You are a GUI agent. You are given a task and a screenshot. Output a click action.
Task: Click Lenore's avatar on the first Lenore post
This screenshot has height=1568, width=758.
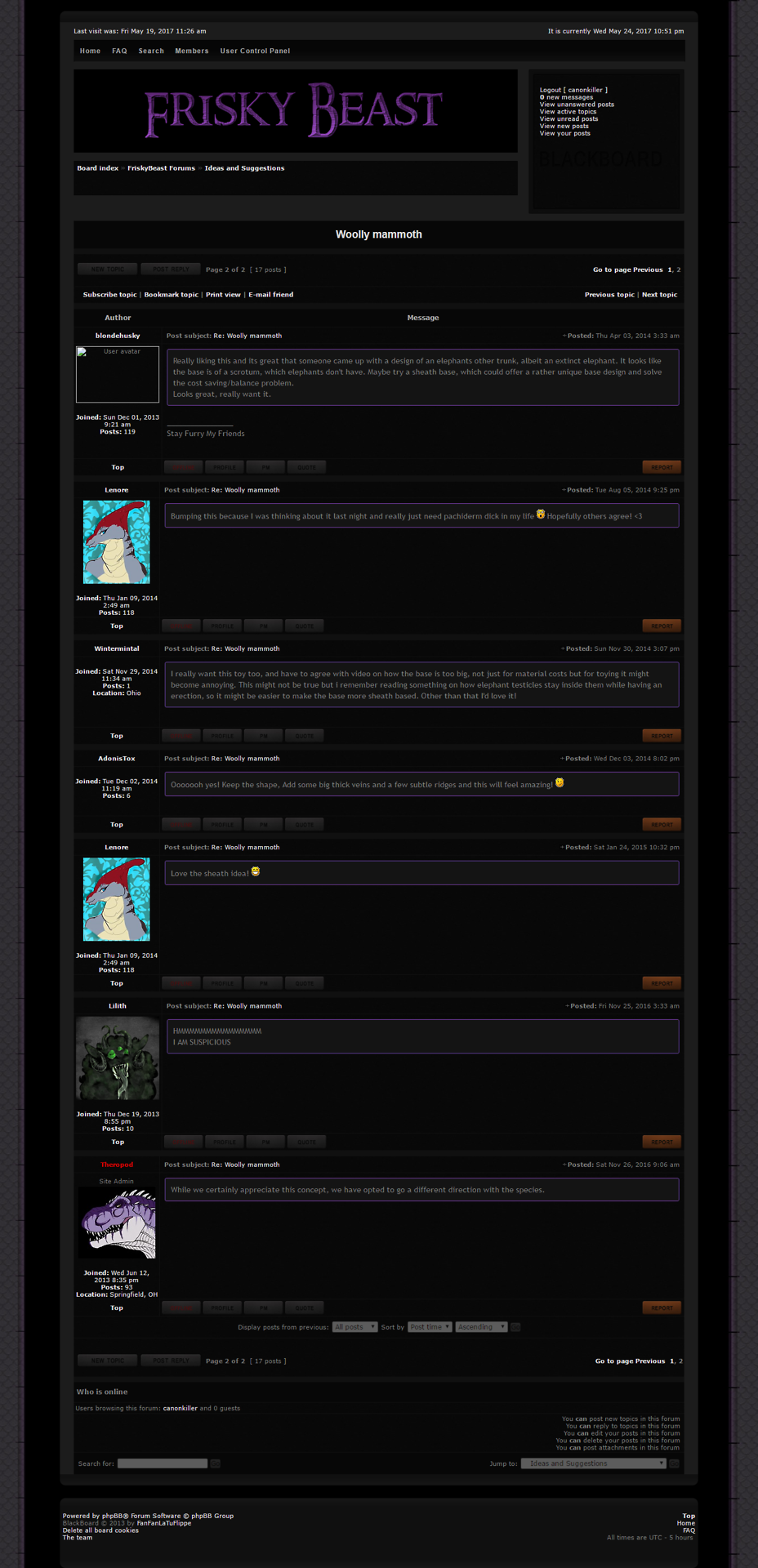pyautogui.click(x=116, y=542)
